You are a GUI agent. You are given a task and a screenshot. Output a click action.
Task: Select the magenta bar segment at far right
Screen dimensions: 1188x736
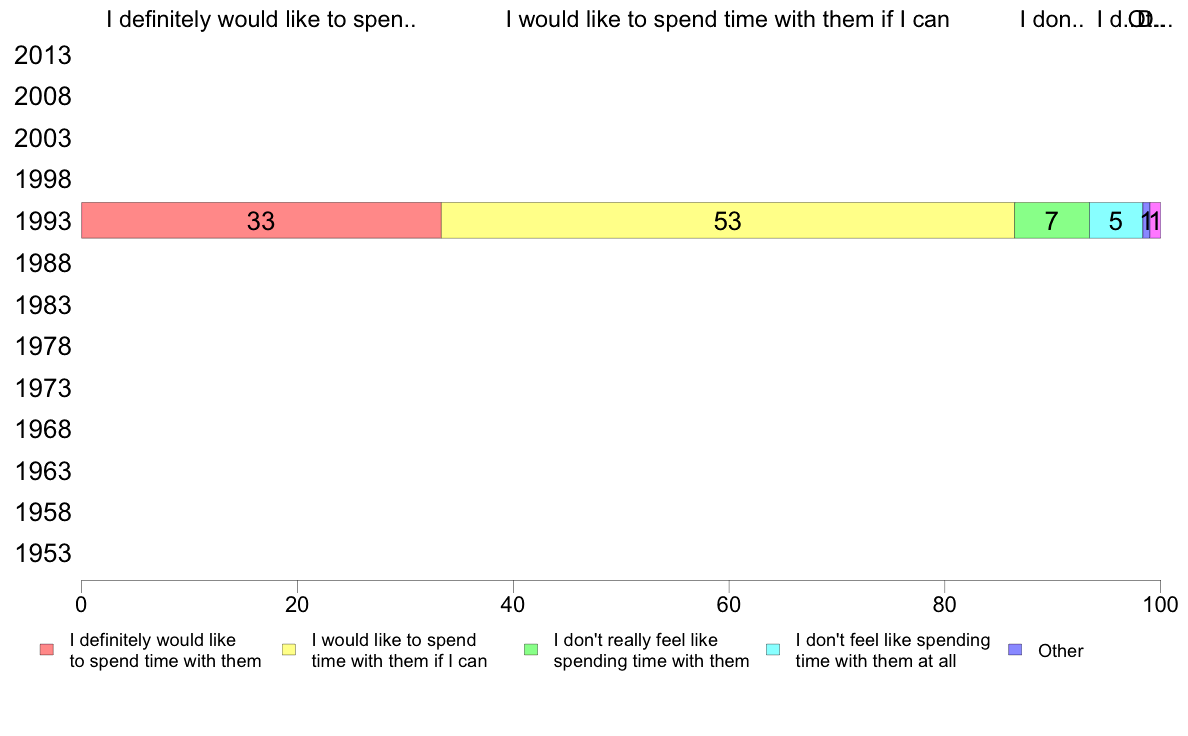(1155, 221)
